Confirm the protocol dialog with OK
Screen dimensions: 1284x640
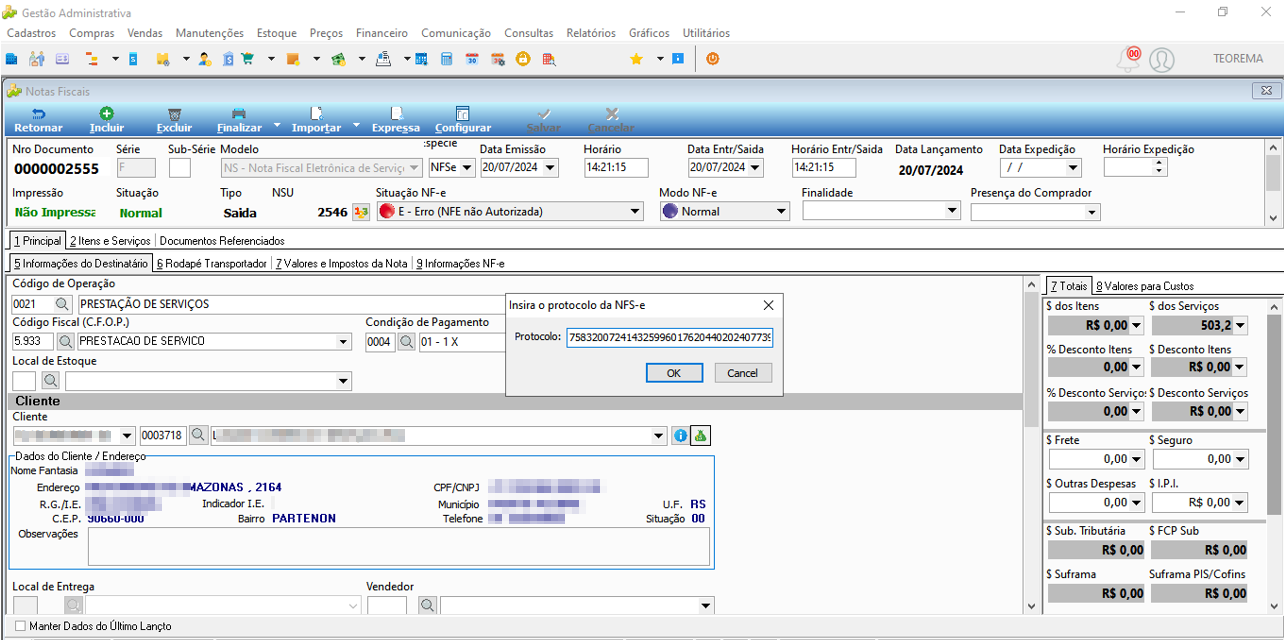point(673,373)
